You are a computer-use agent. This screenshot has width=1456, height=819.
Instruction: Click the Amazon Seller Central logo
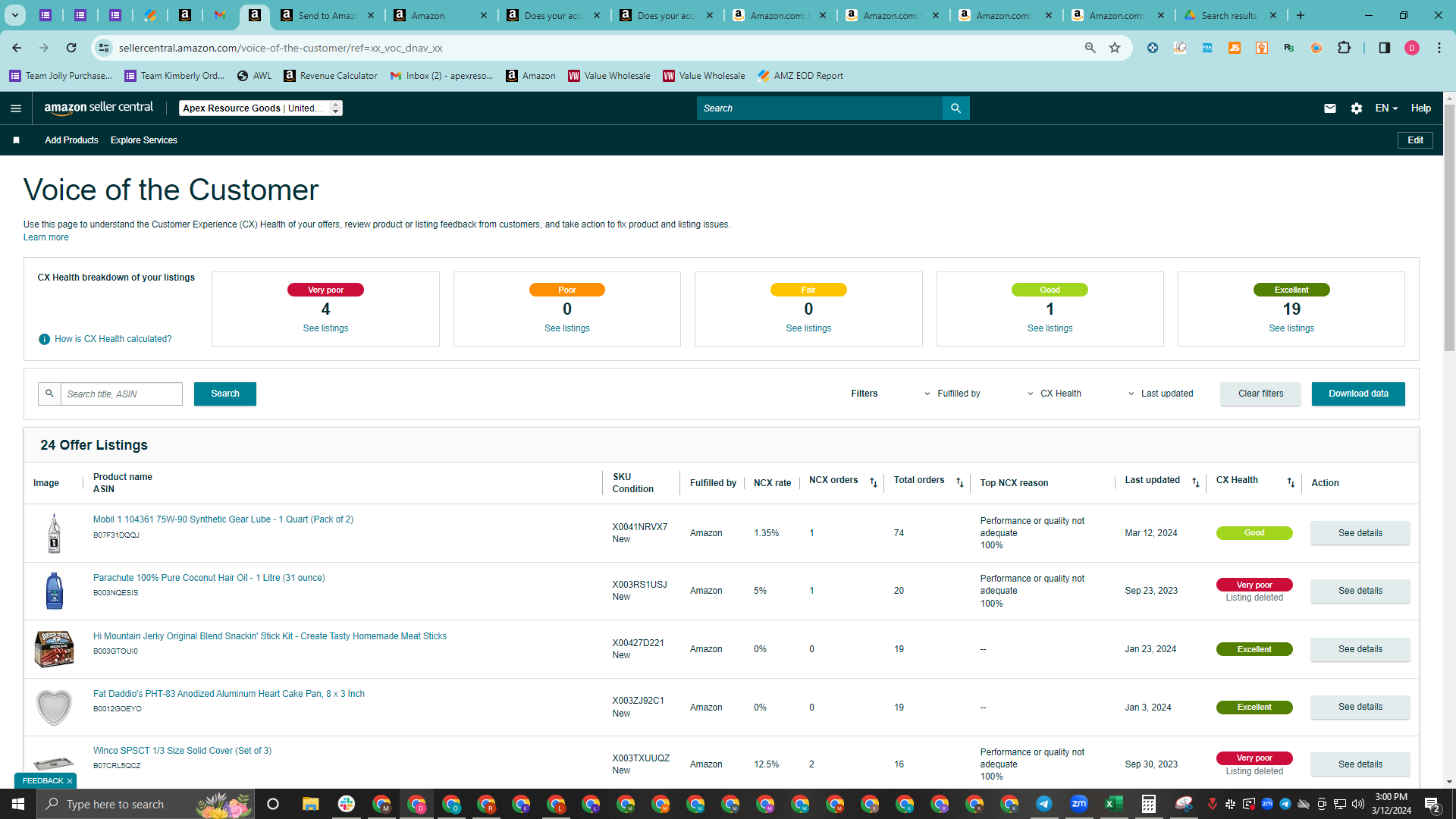coord(99,108)
